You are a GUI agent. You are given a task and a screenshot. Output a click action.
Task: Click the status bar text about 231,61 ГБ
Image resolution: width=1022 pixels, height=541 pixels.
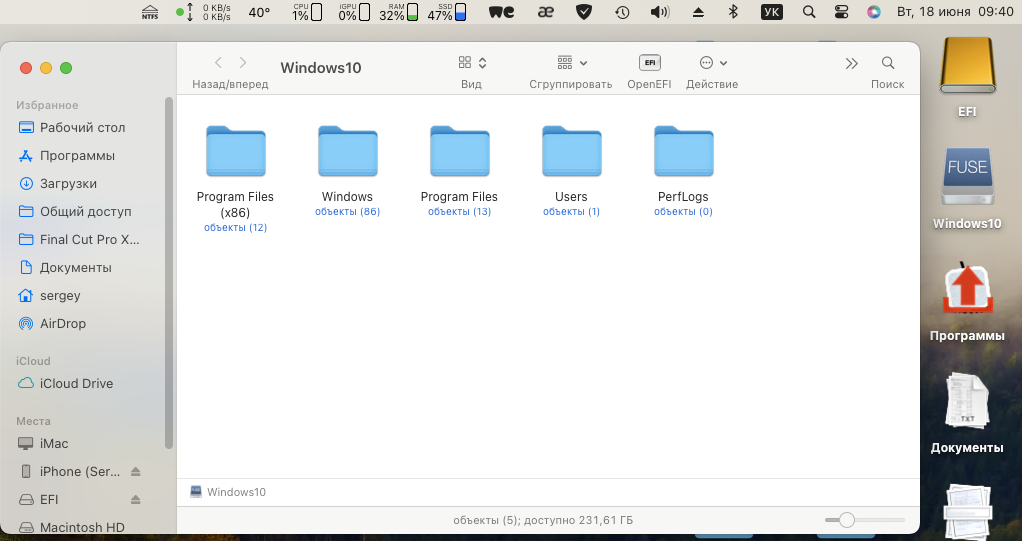(x=543, y=520)
